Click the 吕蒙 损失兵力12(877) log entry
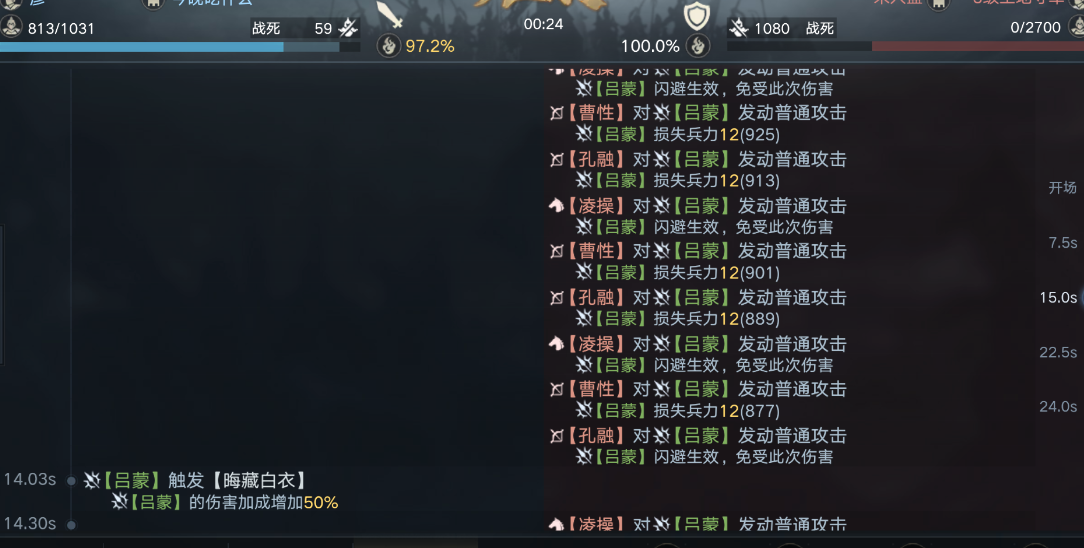Viewport: 1084px width, 548px height. click(x=678, y=410)
